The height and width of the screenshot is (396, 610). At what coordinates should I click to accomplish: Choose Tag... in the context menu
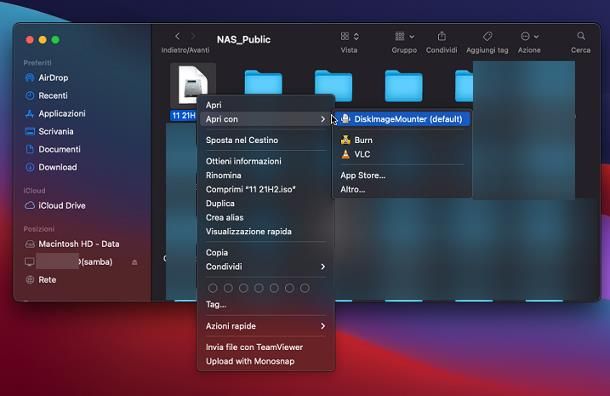click(x=266, y=304)
